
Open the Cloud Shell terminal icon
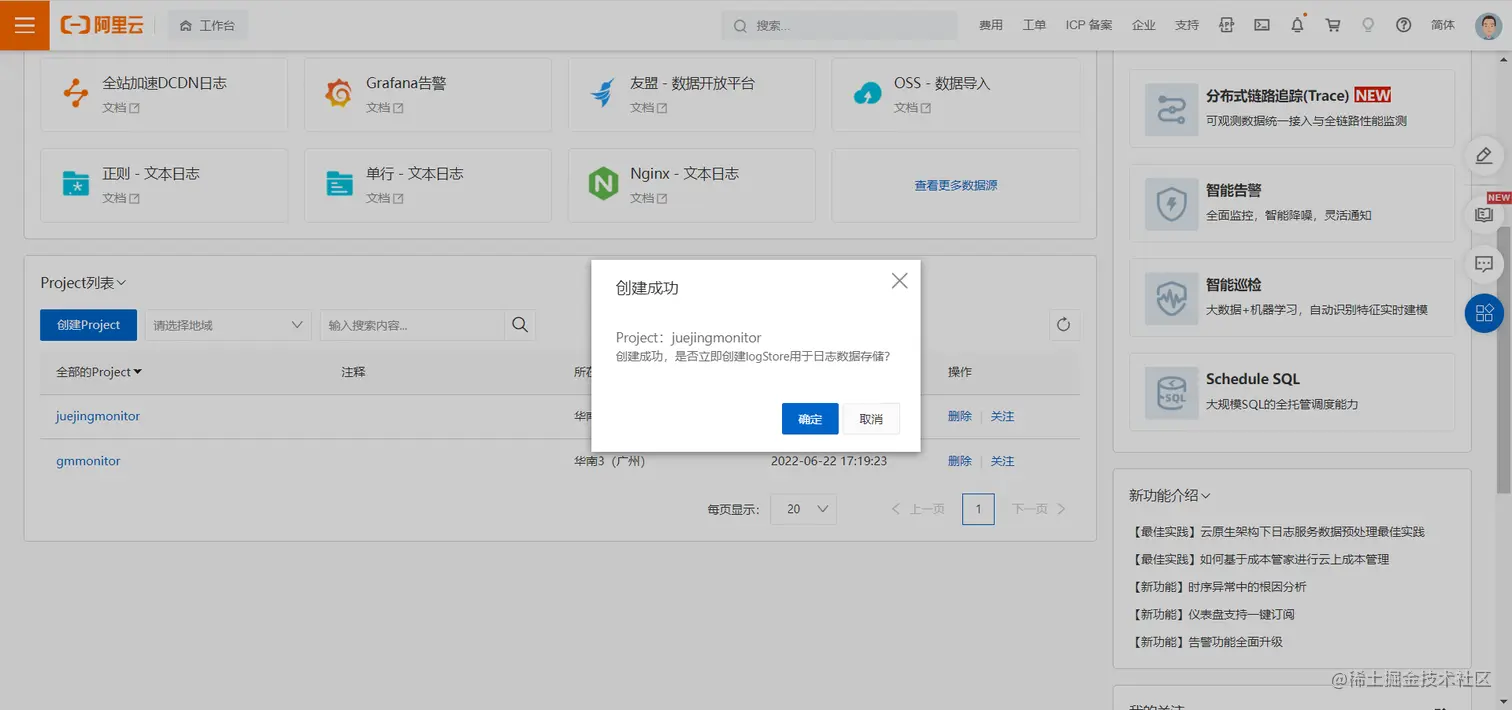click(x=1262, y=25)
